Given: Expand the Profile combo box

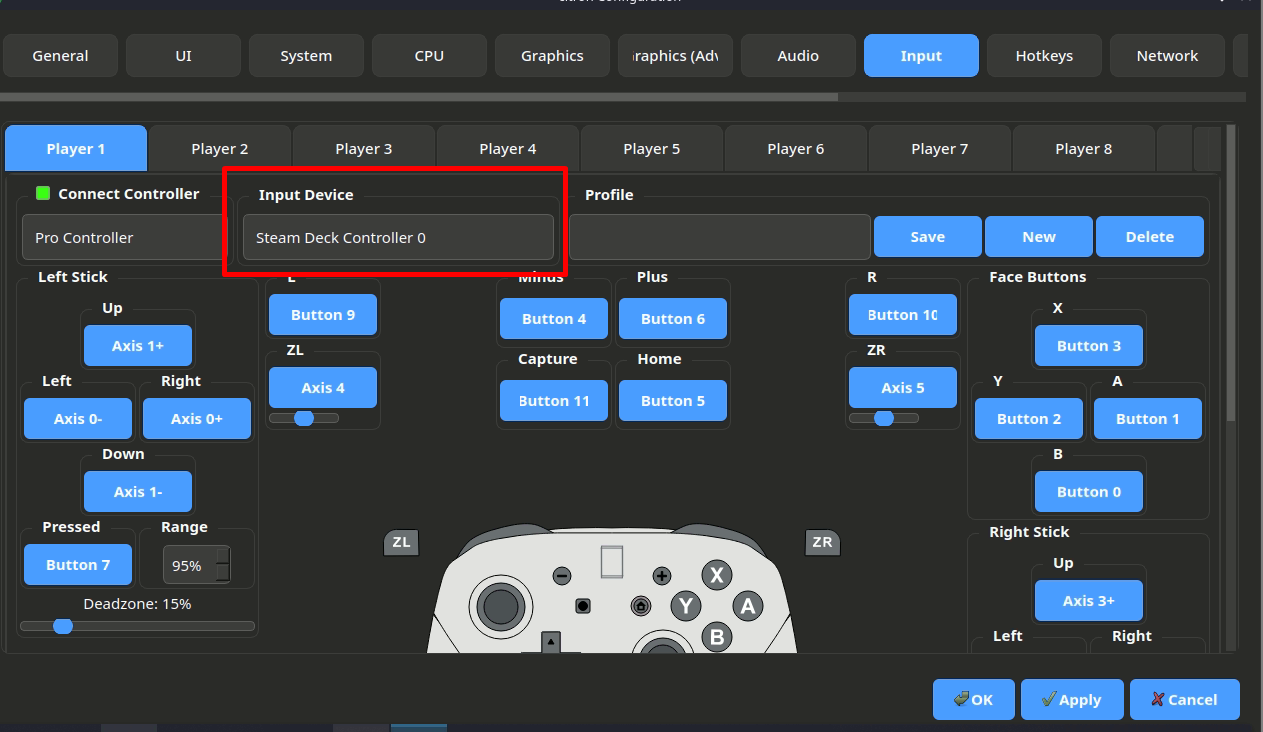Looking at the screenshot, I should pyautogui.click(x=719, y=238).
